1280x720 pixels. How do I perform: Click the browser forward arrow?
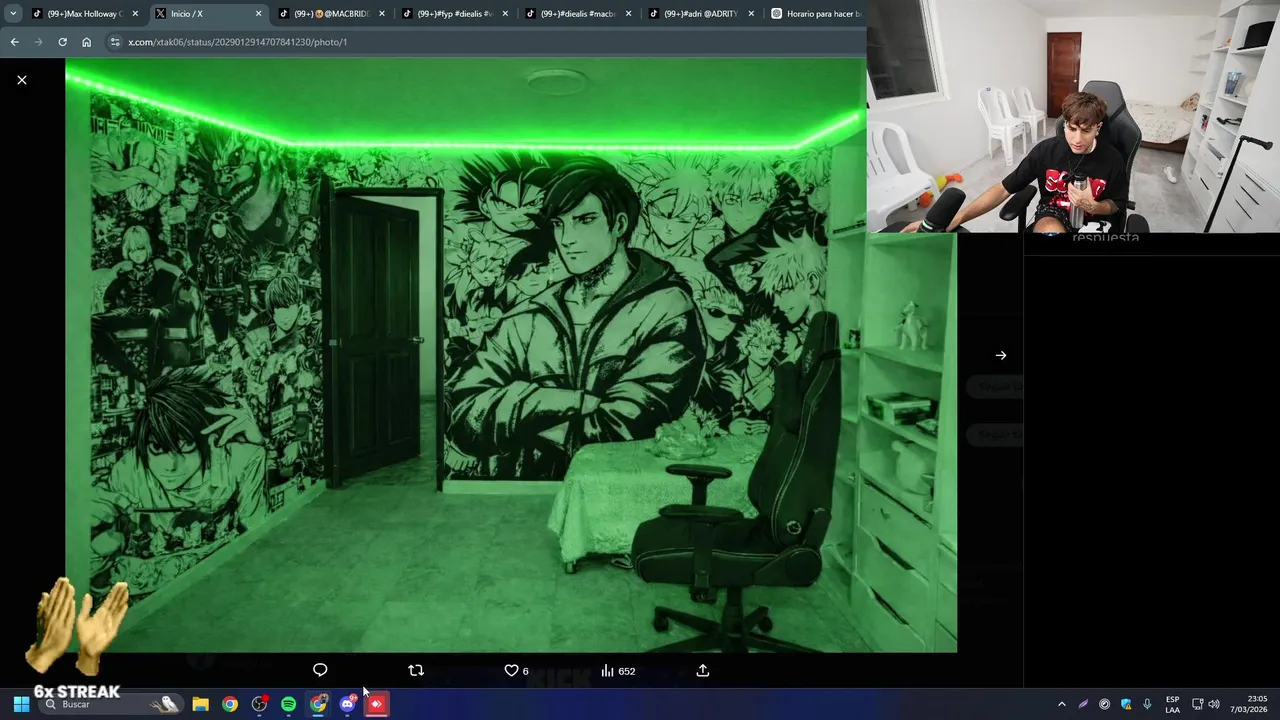click(38, 42)
